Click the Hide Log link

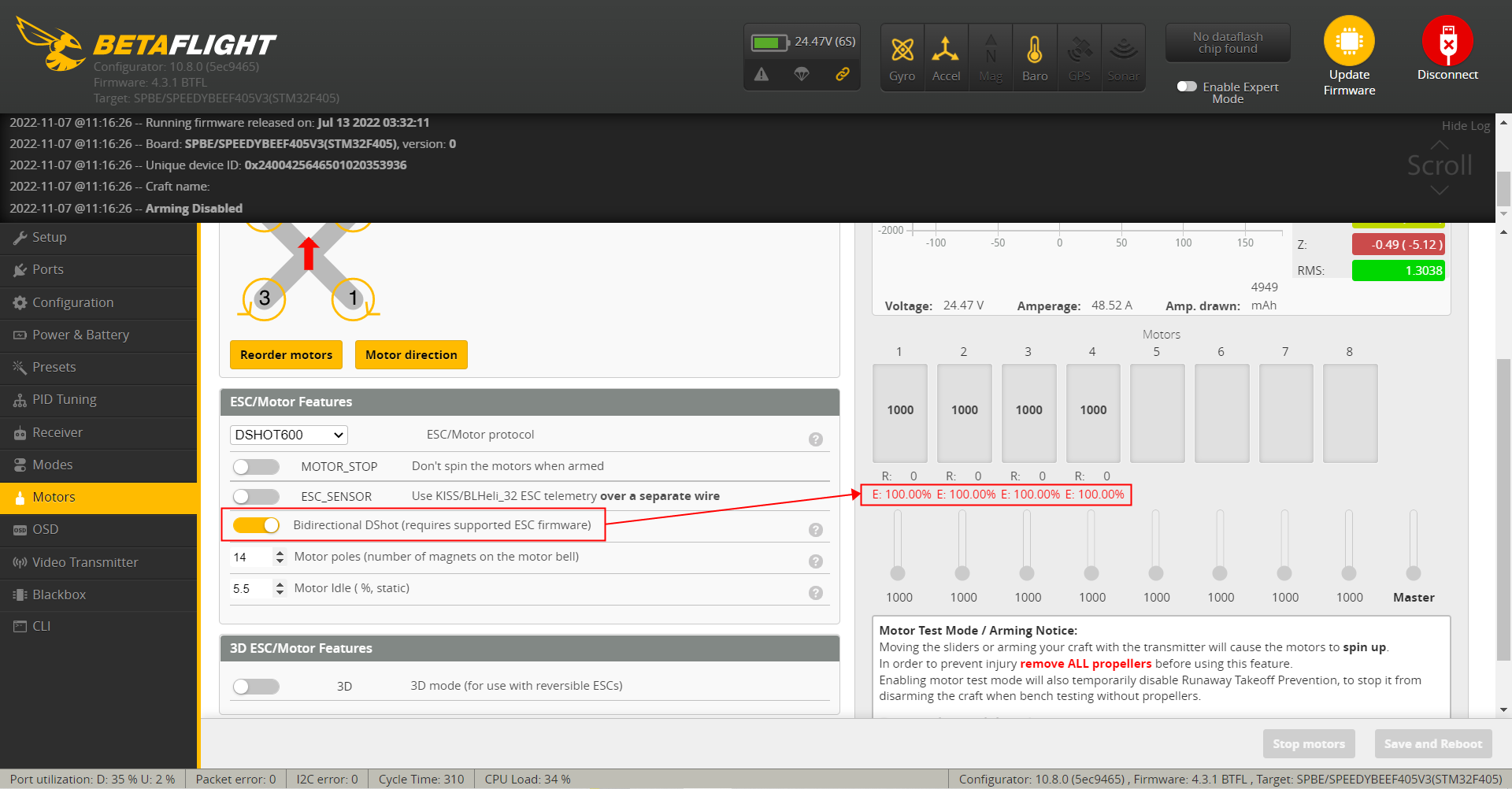pyautogui.click(x=1466, y=126)
